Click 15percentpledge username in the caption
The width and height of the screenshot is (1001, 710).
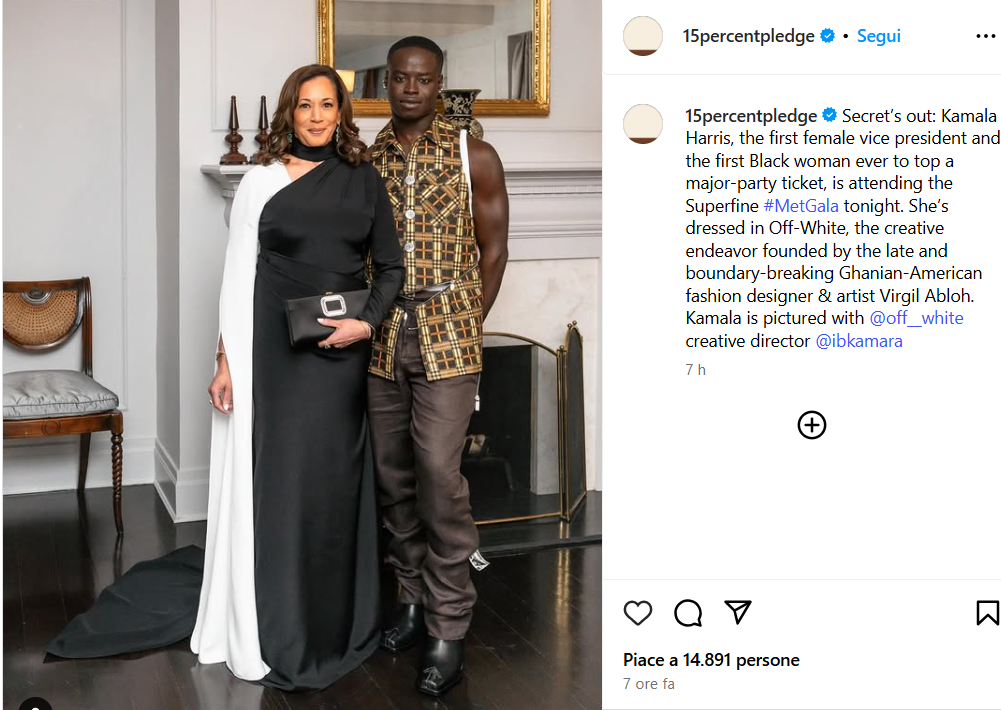coord(751,116)
